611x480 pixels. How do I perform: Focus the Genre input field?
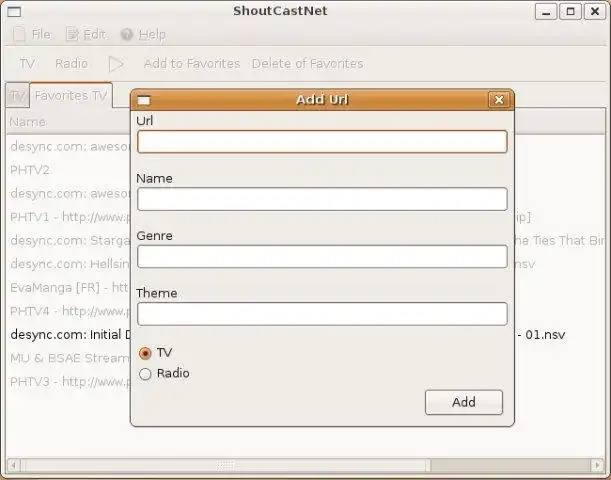[x=322, y=256]
